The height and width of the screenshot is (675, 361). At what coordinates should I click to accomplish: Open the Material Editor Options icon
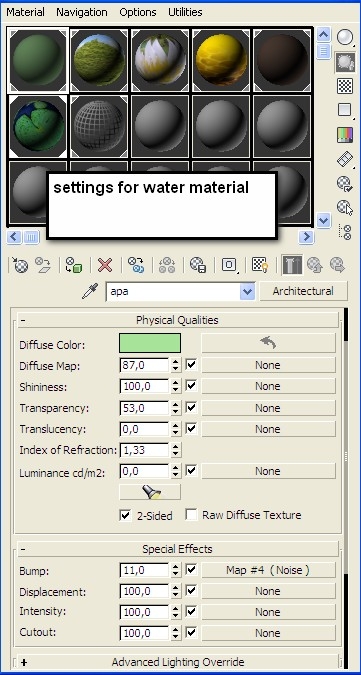click(x=345, y=183)
